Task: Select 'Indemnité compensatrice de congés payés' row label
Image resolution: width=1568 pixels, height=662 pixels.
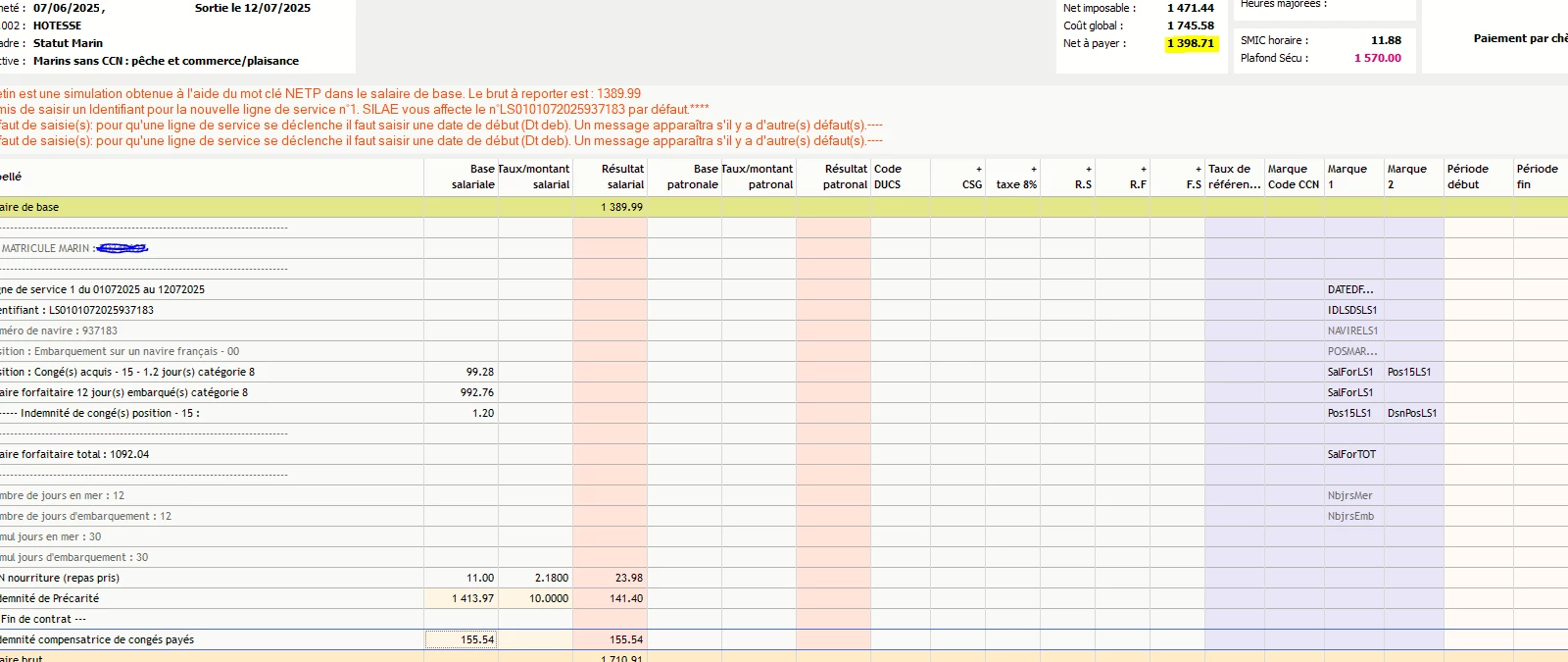Action: (x=97, y=639)
